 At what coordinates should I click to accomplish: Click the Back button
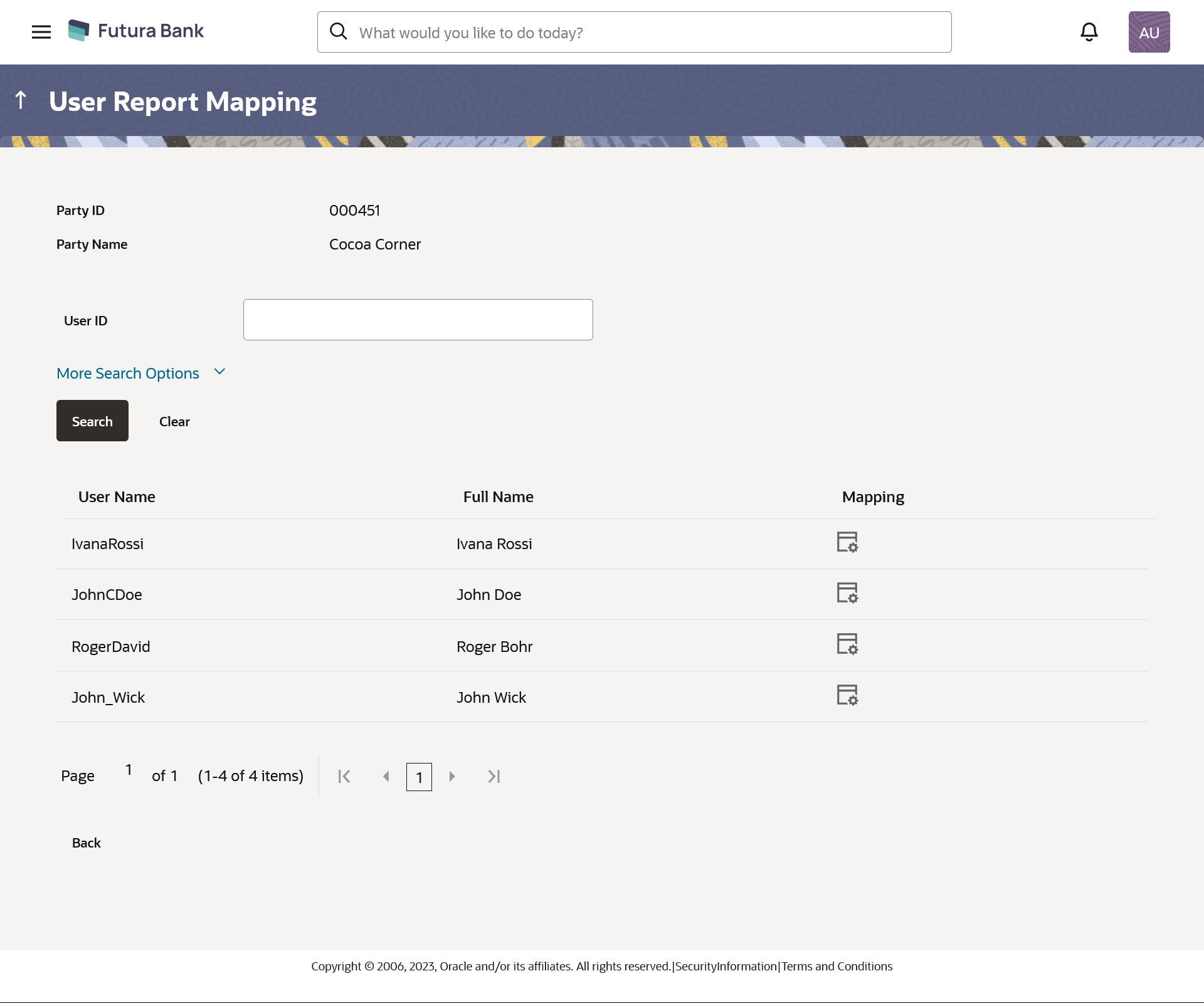87,843
